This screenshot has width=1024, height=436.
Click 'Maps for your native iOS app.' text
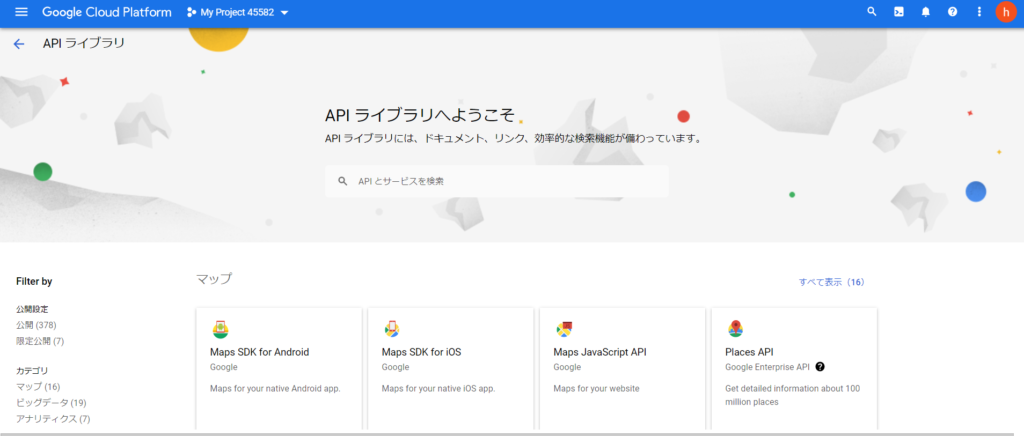click(438, 388)
